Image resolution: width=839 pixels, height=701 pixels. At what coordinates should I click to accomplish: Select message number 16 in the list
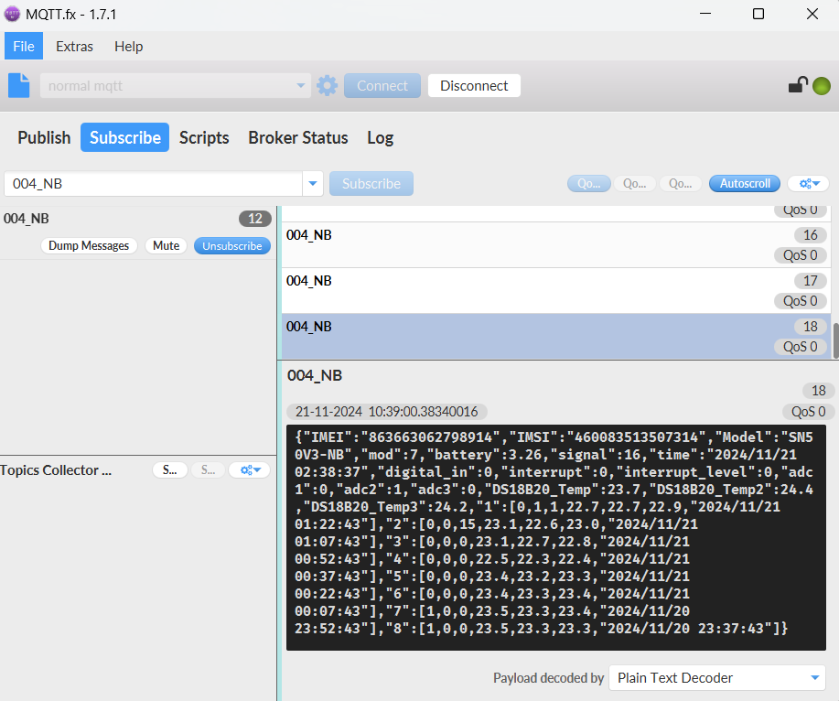(556, 245)
